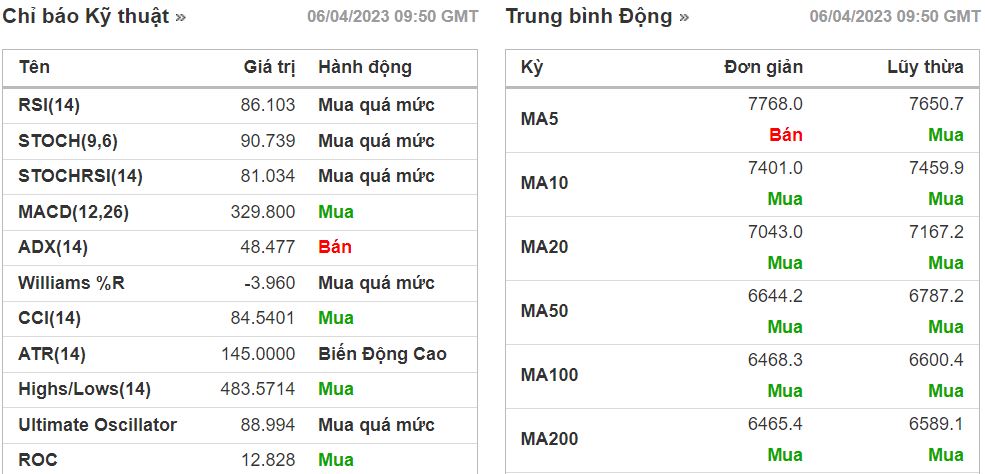Click the RSI(14) indicator name

[x=49, y=105]
